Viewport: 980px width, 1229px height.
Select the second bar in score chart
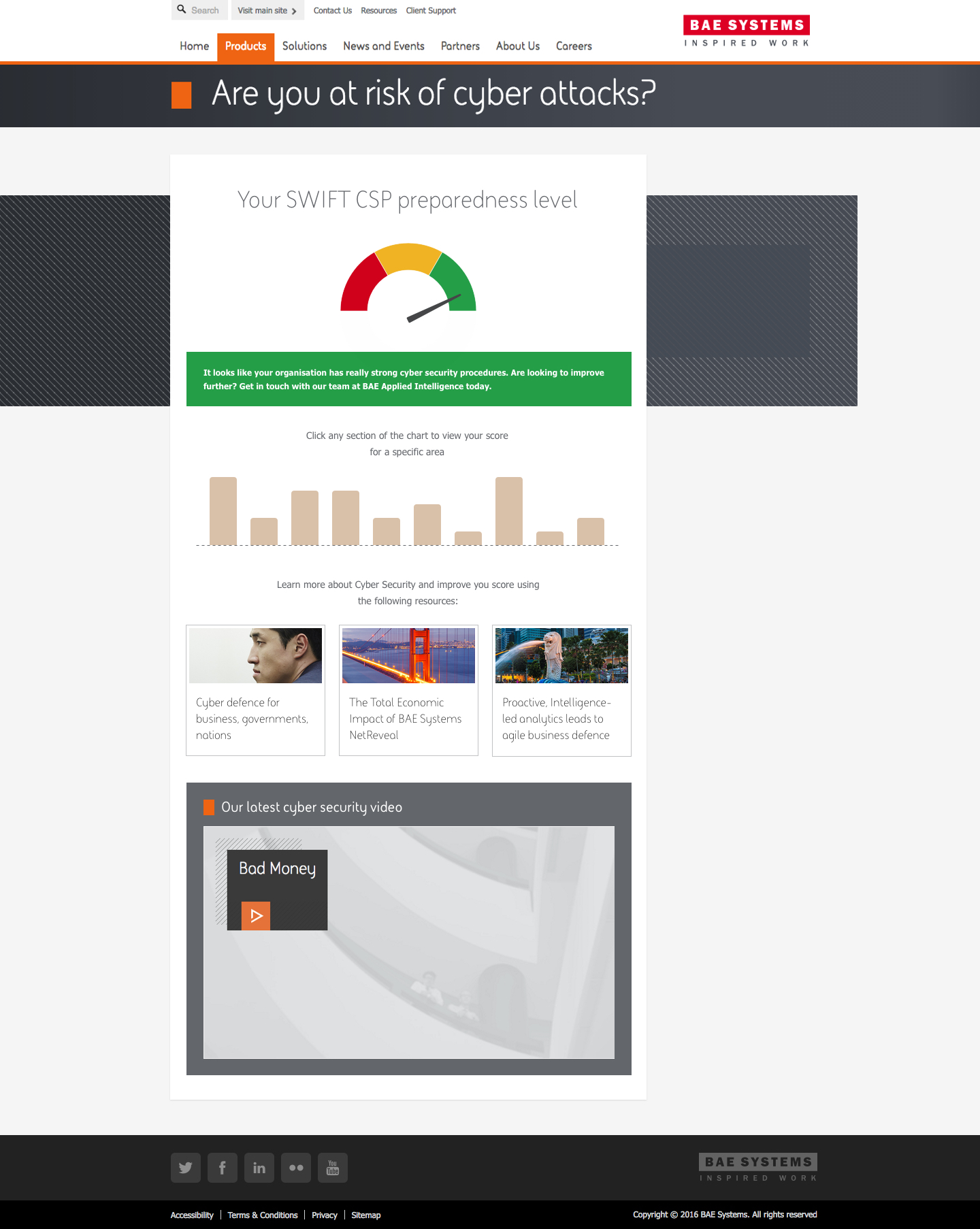[264, 531]
